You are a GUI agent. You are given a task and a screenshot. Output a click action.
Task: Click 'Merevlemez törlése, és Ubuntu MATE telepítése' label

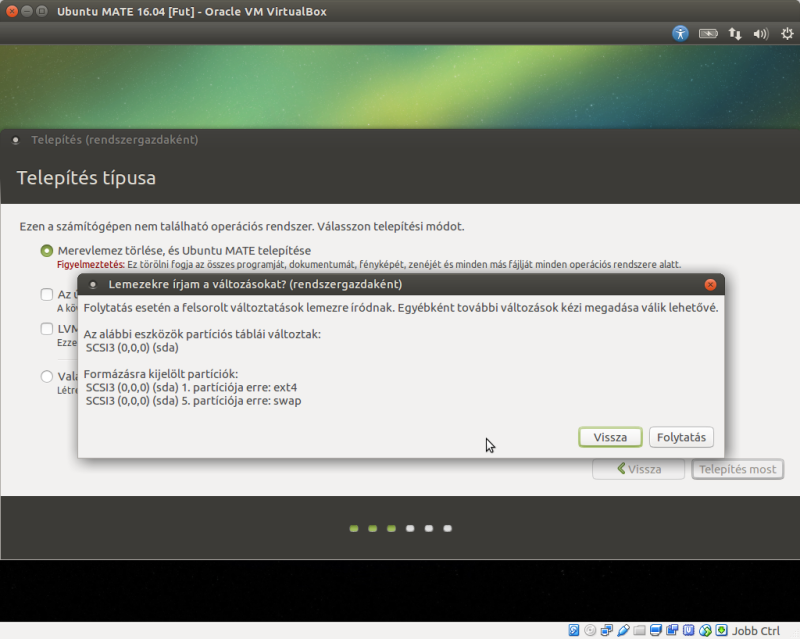(184, 251)
